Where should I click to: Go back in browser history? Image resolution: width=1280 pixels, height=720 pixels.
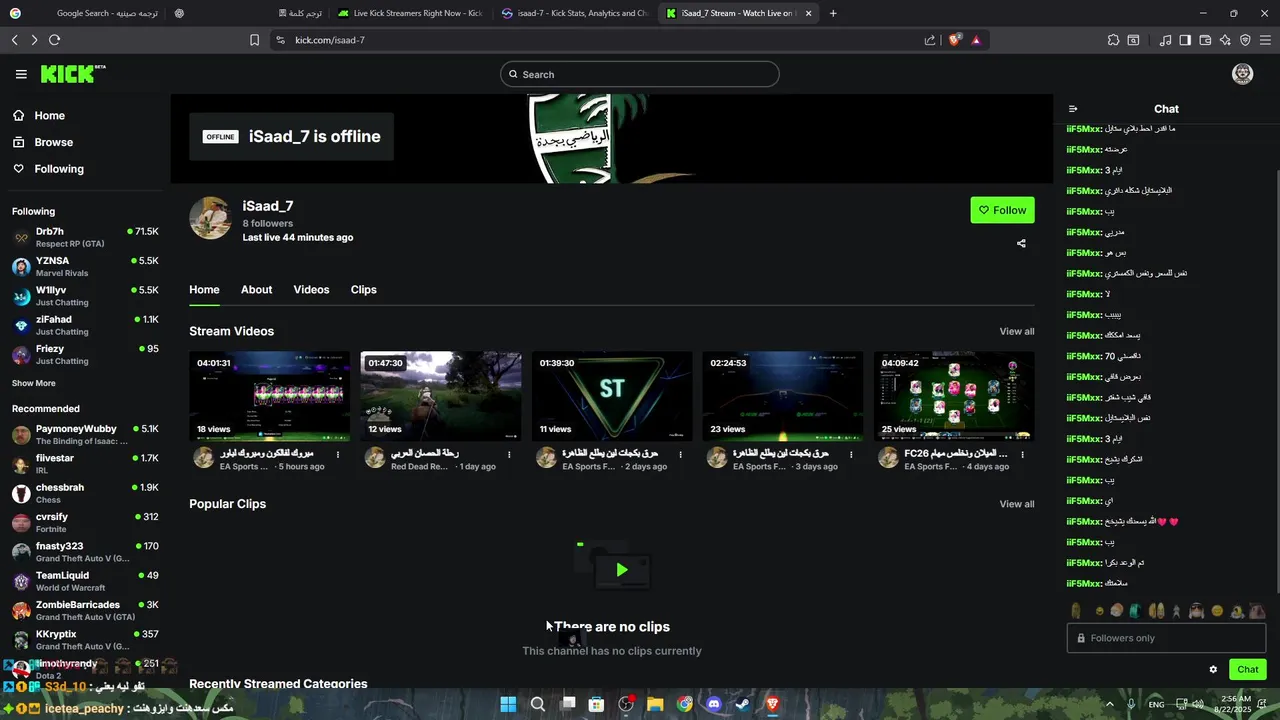point(14,40)
